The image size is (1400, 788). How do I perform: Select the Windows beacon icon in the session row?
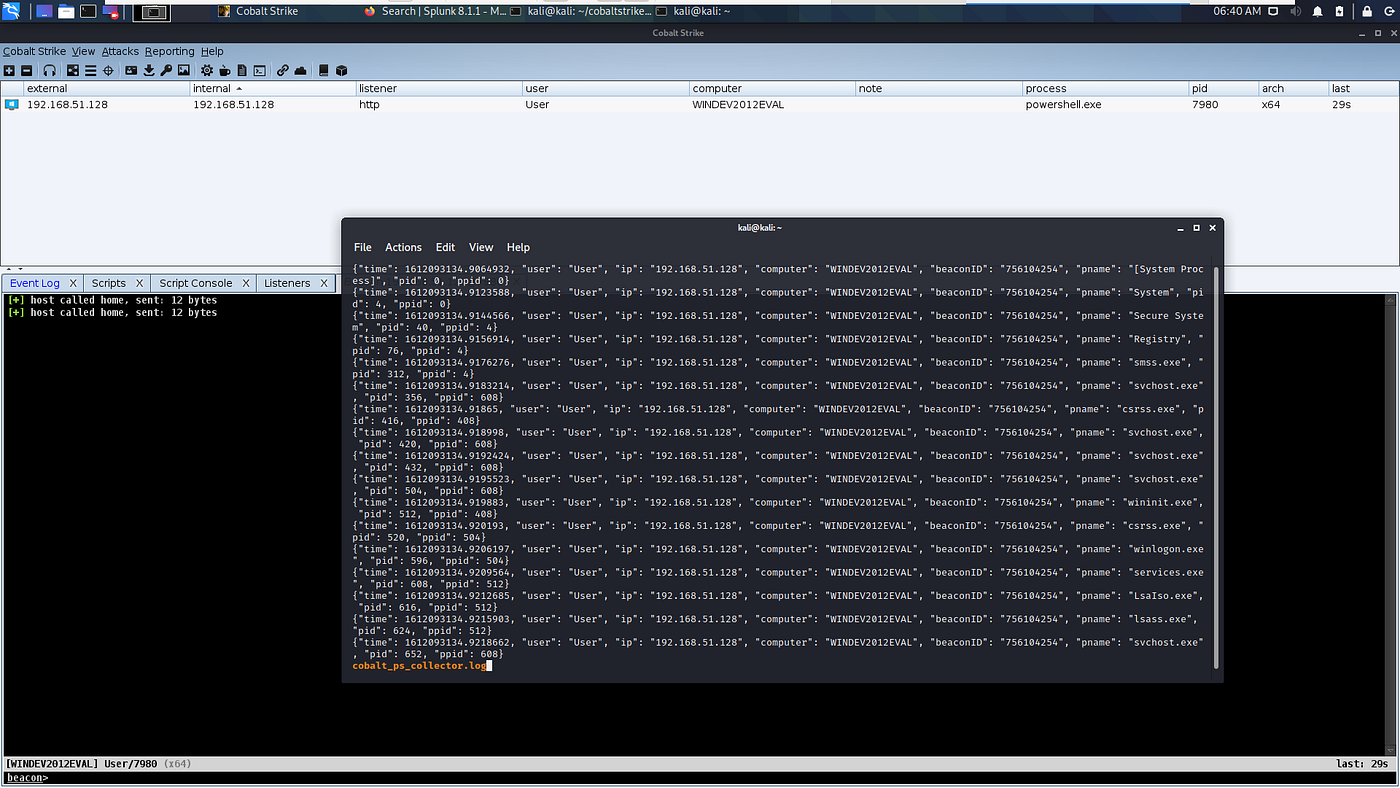point(12,104)
